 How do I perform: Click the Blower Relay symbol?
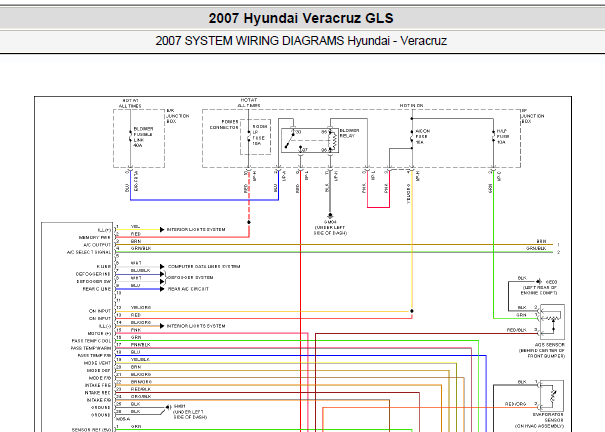(310, 140)
